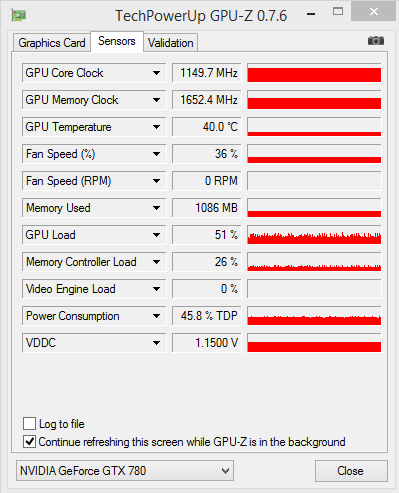Minimize the GPU-Z window

tap(311, 14)
